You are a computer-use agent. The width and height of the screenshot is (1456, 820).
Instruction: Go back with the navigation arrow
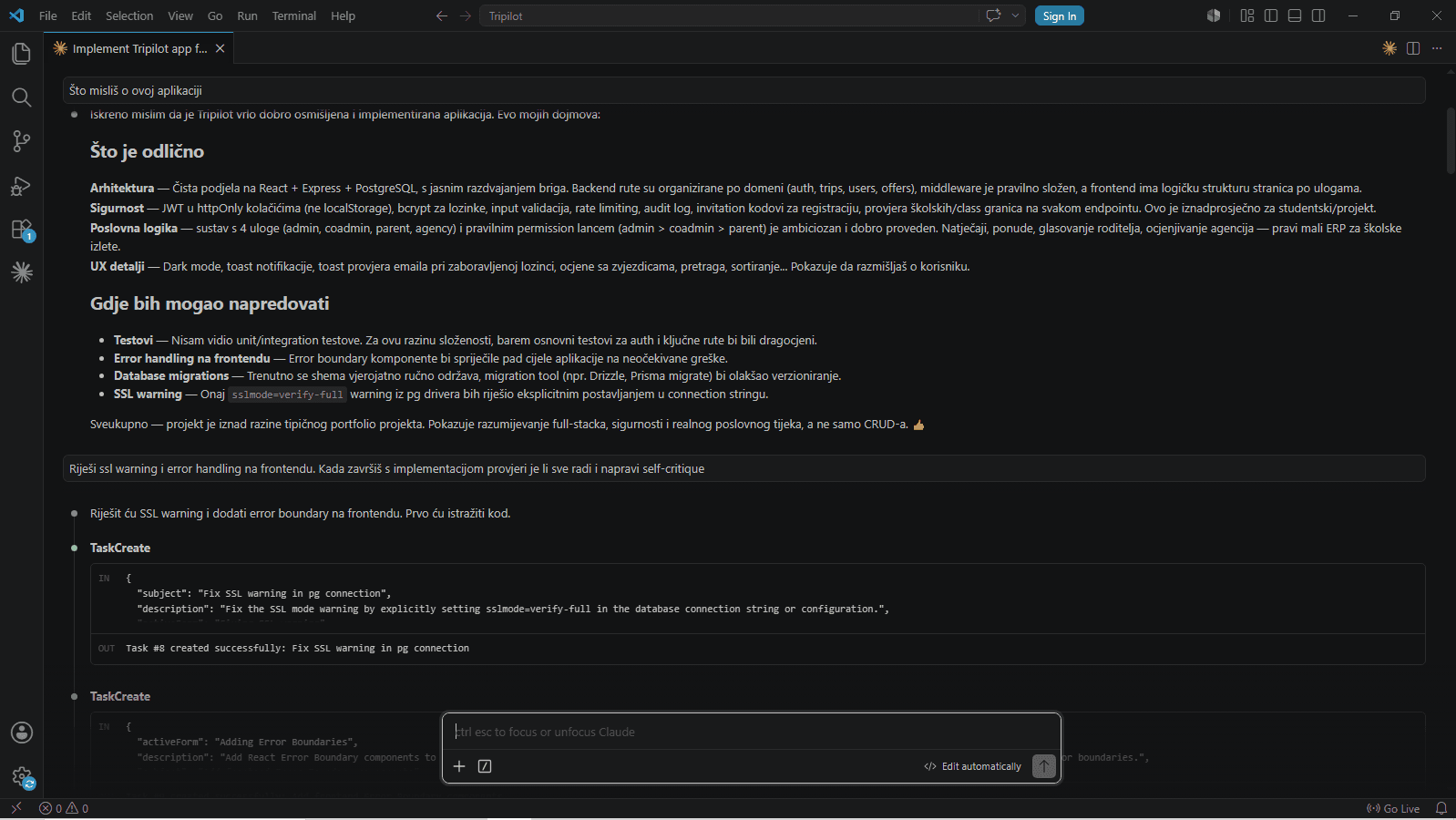442,15
